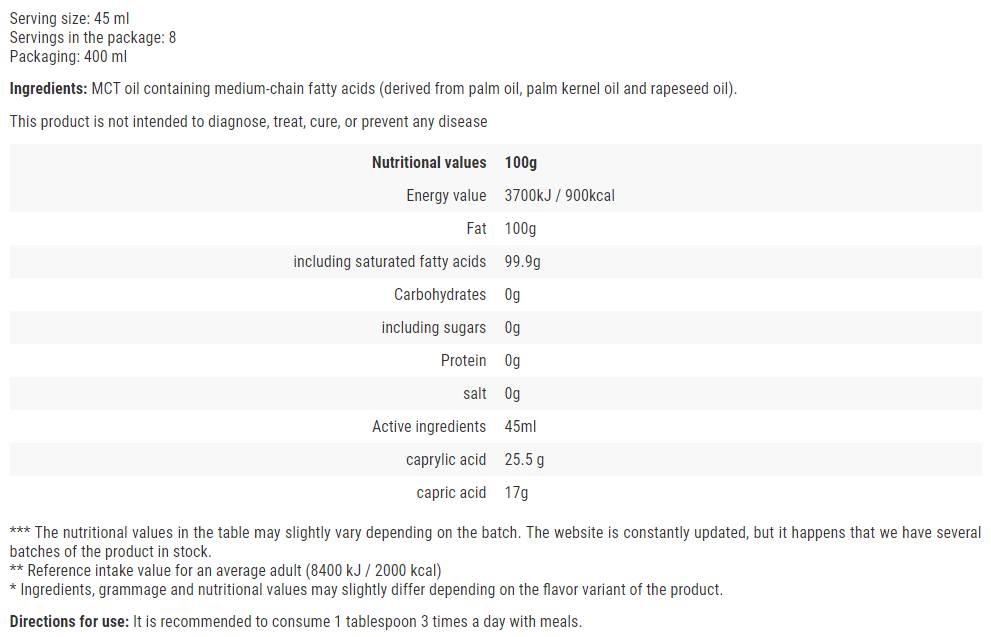Click the disease disclaimer sentence
The image size is (991, 637).
(248, 122)
